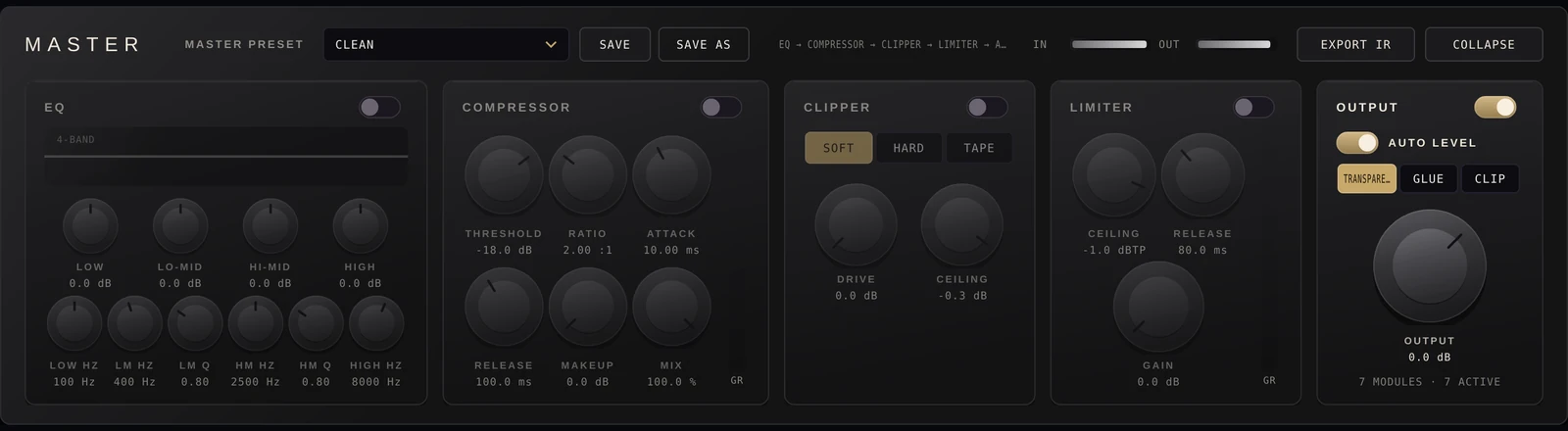Click the threshold value -18.0 dB

pyautogui.click(x=504, y=250)
